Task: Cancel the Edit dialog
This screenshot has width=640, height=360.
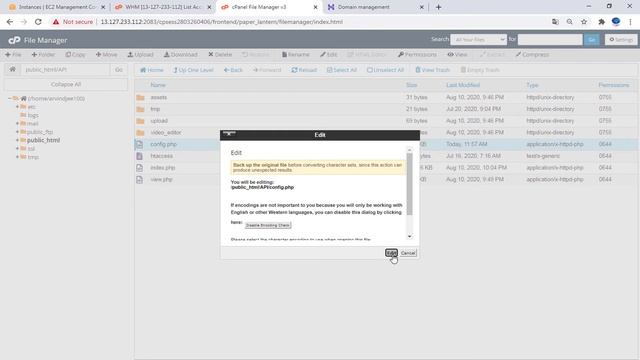Action: click(408, 253)
